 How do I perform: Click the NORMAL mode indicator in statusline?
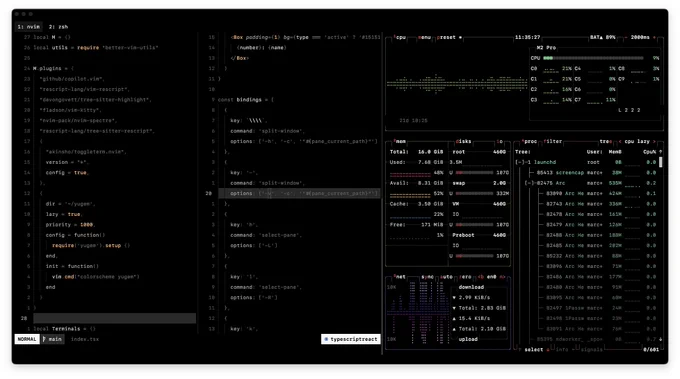(27, 339)
